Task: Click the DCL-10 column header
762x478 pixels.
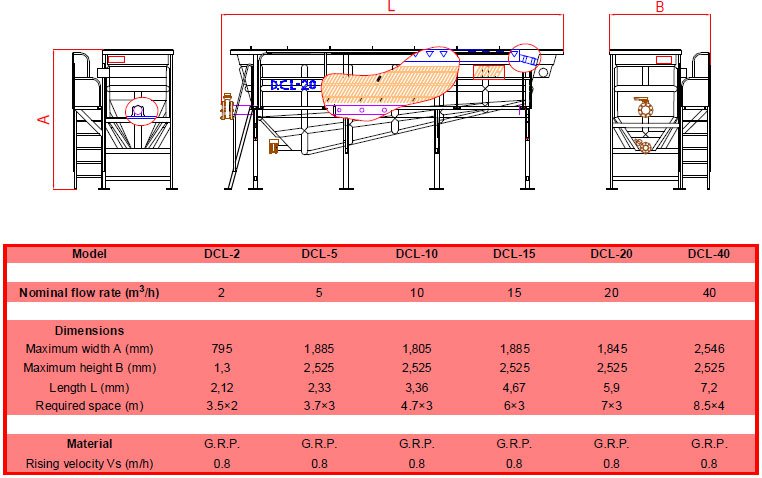Action: coord(416,254)
